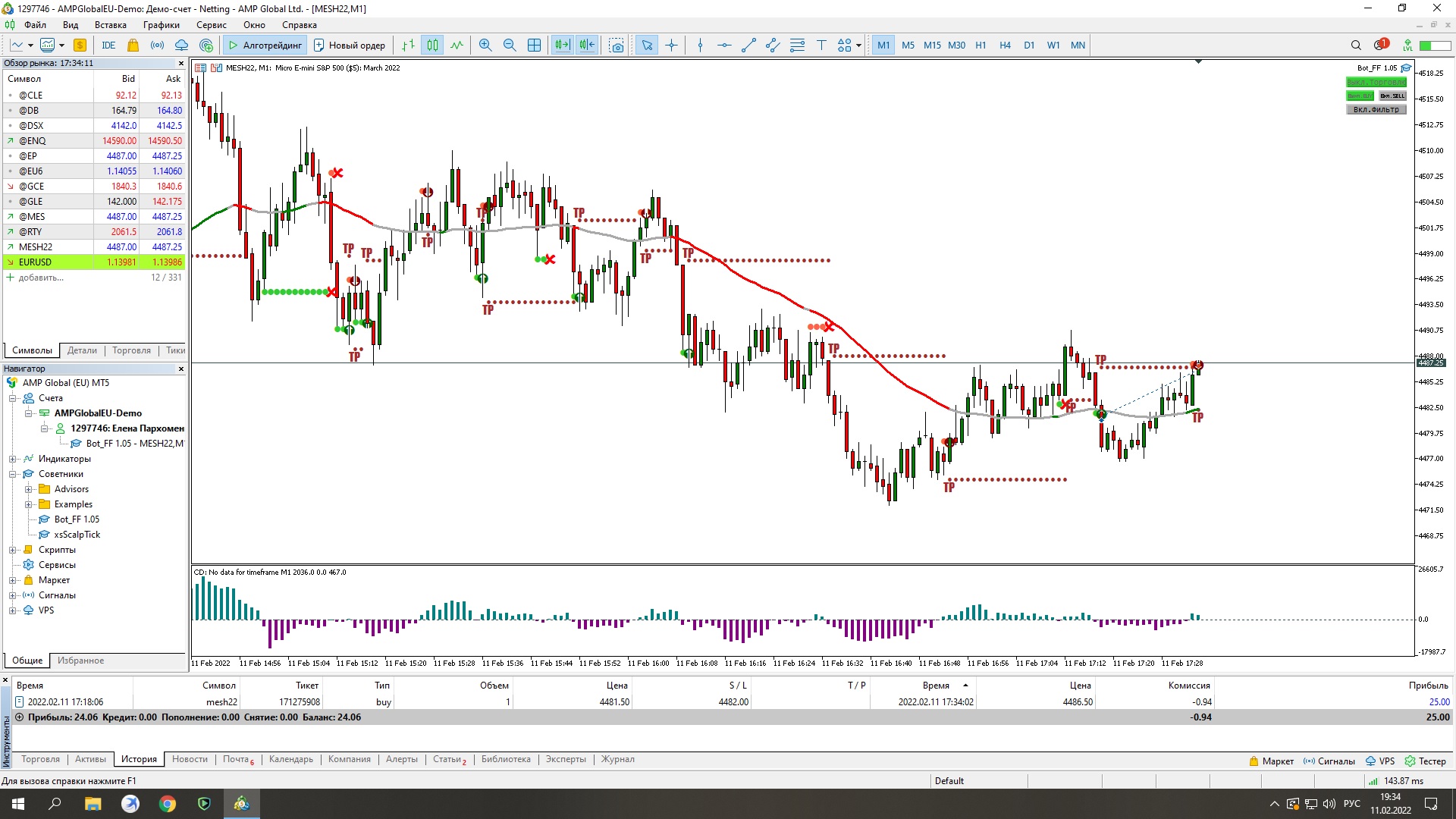Image resolution: width=1456 pixels, height=819 pixels.
Task: Open the text label tool
Action: pyautogui.click(x=821, y=45)
